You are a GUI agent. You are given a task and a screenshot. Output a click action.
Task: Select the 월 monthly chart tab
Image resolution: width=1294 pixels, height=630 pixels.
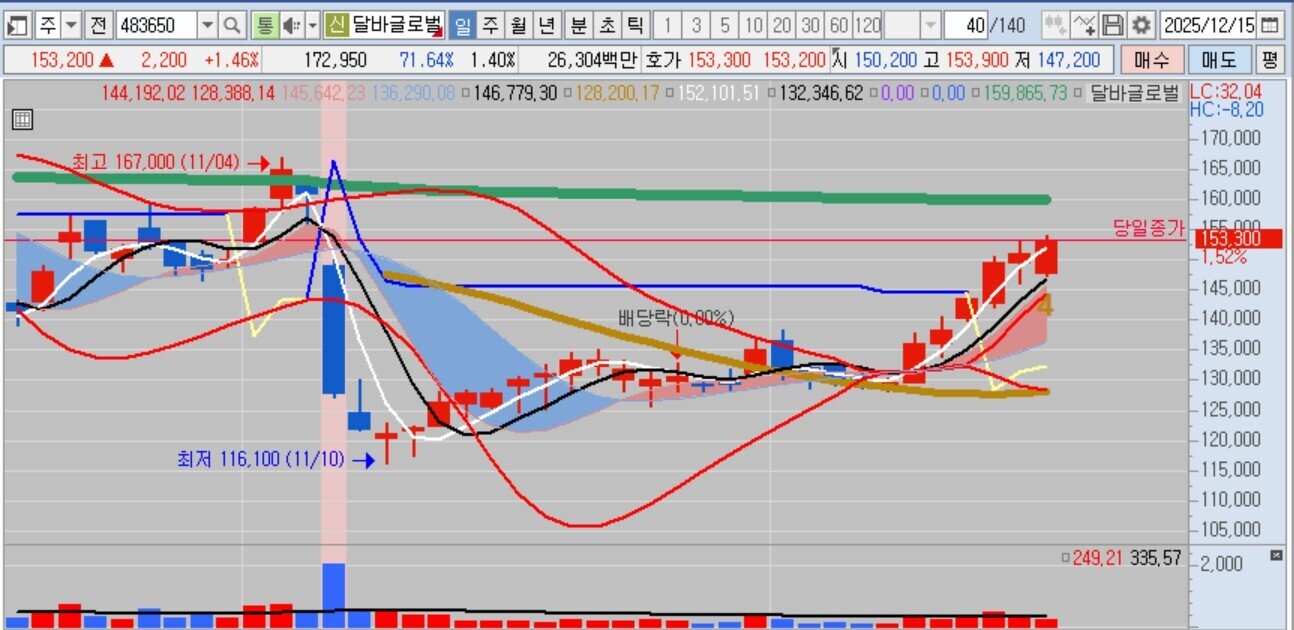(518, 25)
